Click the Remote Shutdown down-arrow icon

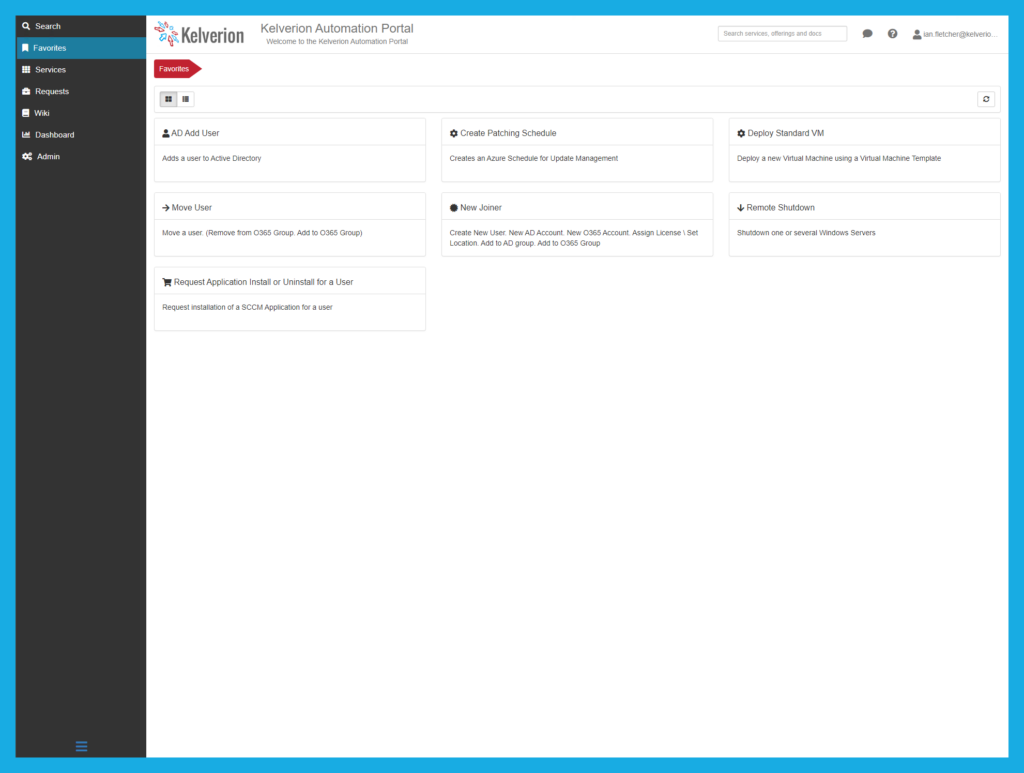coord(741,208)
